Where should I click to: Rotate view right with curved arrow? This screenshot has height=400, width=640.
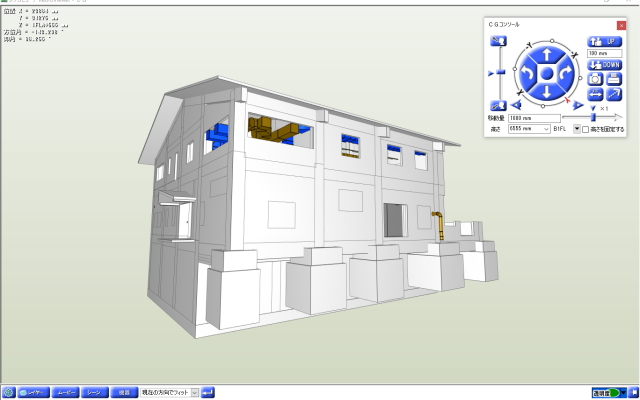coord(569,74)
